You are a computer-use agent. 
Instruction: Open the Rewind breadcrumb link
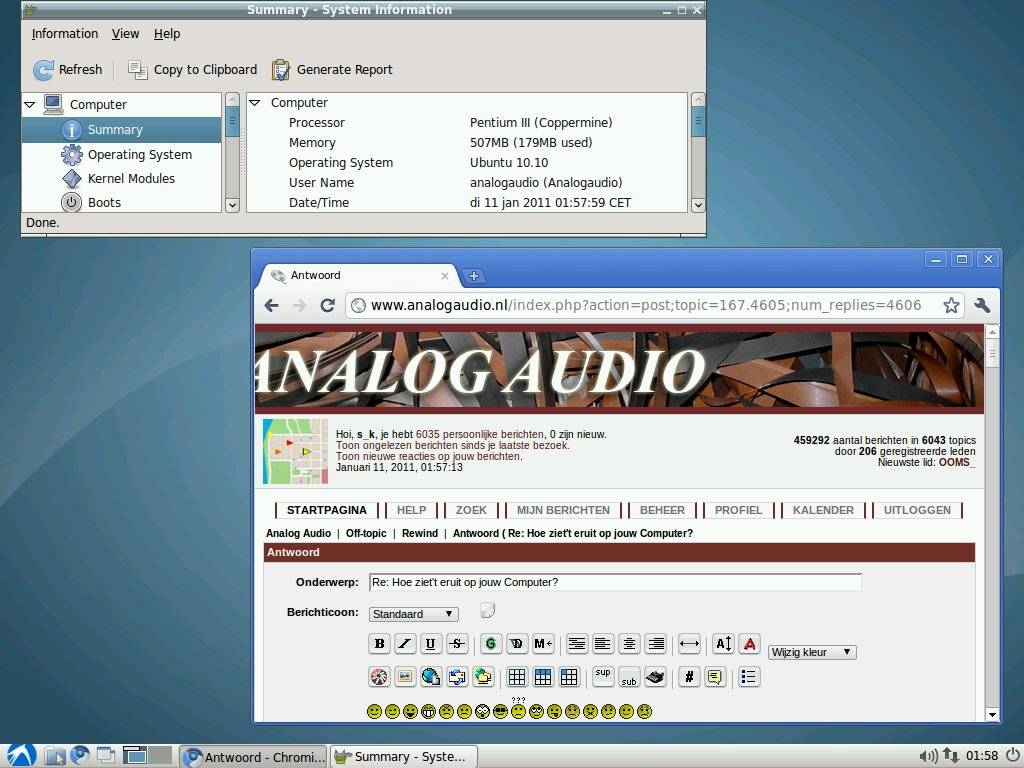click(x=420, y=533)
